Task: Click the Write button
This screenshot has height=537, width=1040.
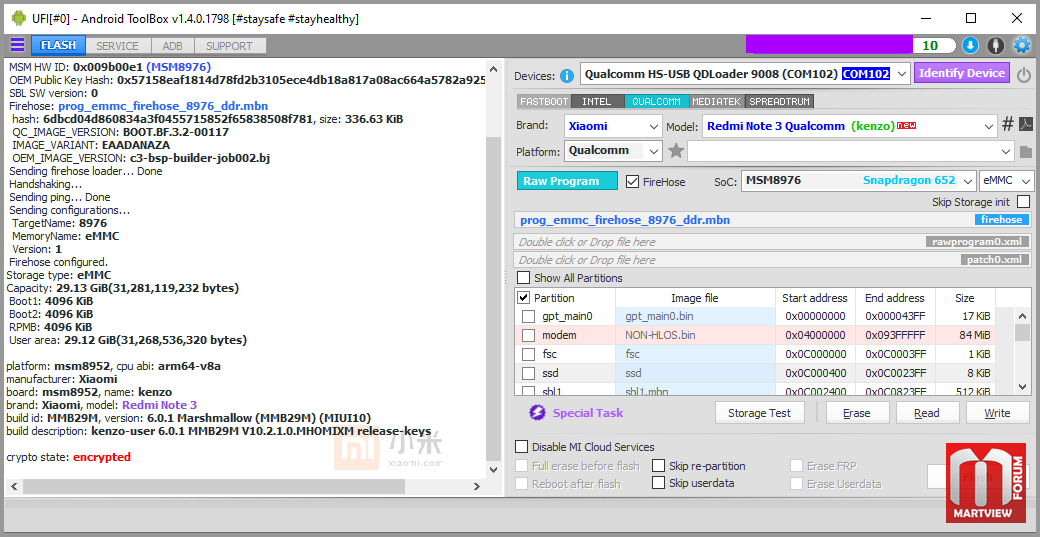Action: click(x=997, y=413)
